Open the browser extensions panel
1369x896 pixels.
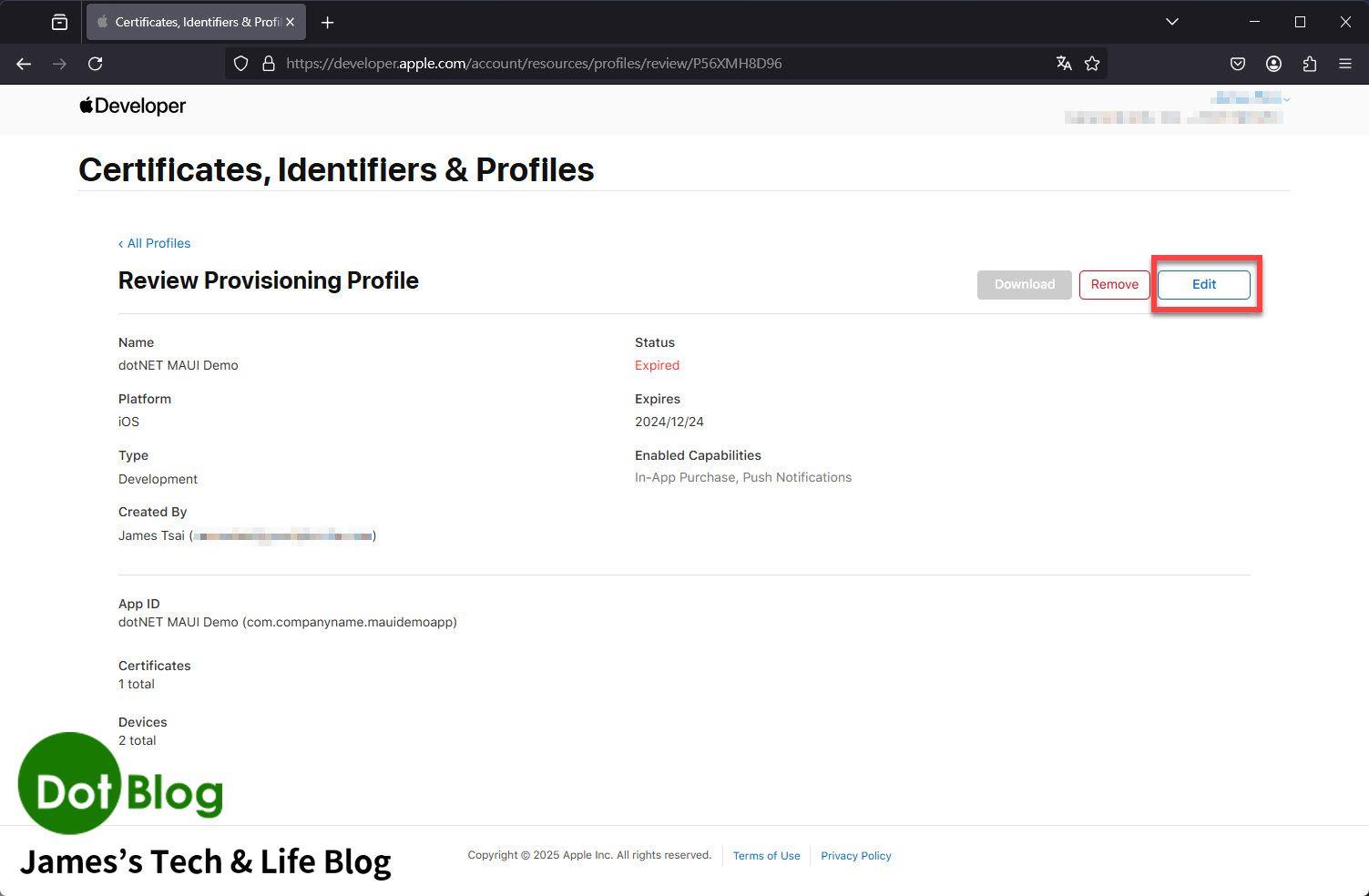(x=1310, y=64)
